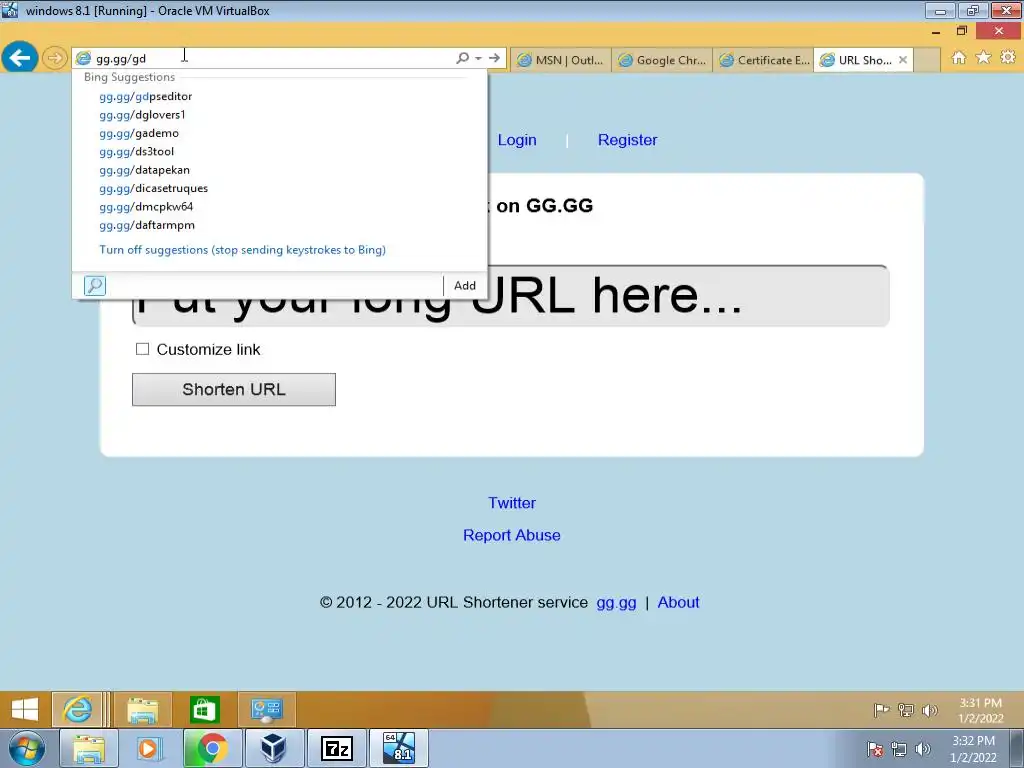Tick the Customize link checkbox
This screenshot has height=768, width=1024.
[x=142, y=349]
